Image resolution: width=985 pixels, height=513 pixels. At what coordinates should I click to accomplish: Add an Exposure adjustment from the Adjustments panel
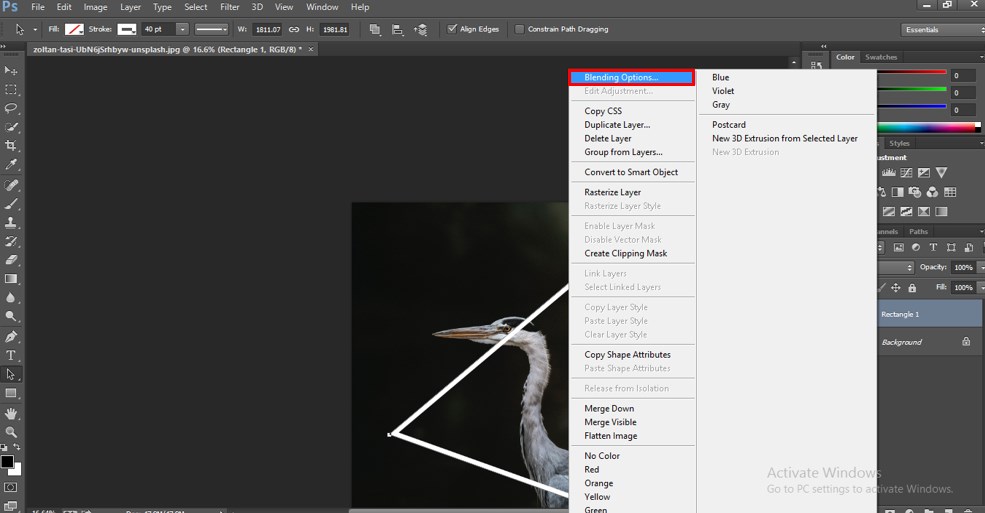click(x=923, y=173)
